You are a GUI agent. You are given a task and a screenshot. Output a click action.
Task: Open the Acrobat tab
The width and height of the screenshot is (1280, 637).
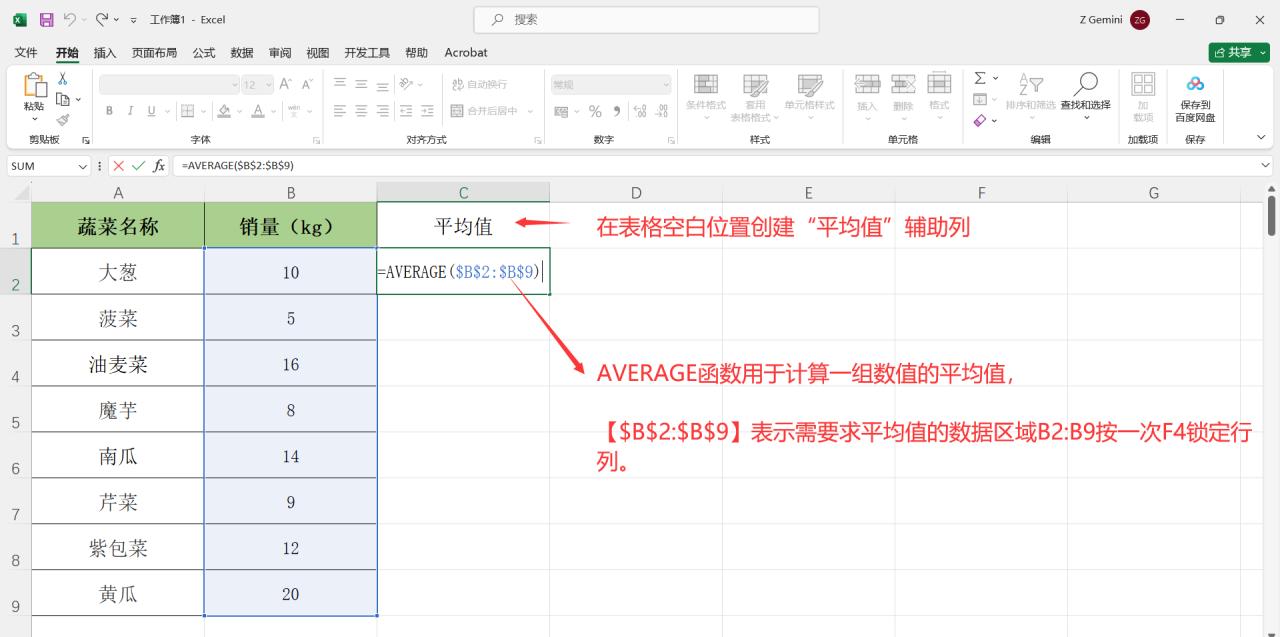466,52
